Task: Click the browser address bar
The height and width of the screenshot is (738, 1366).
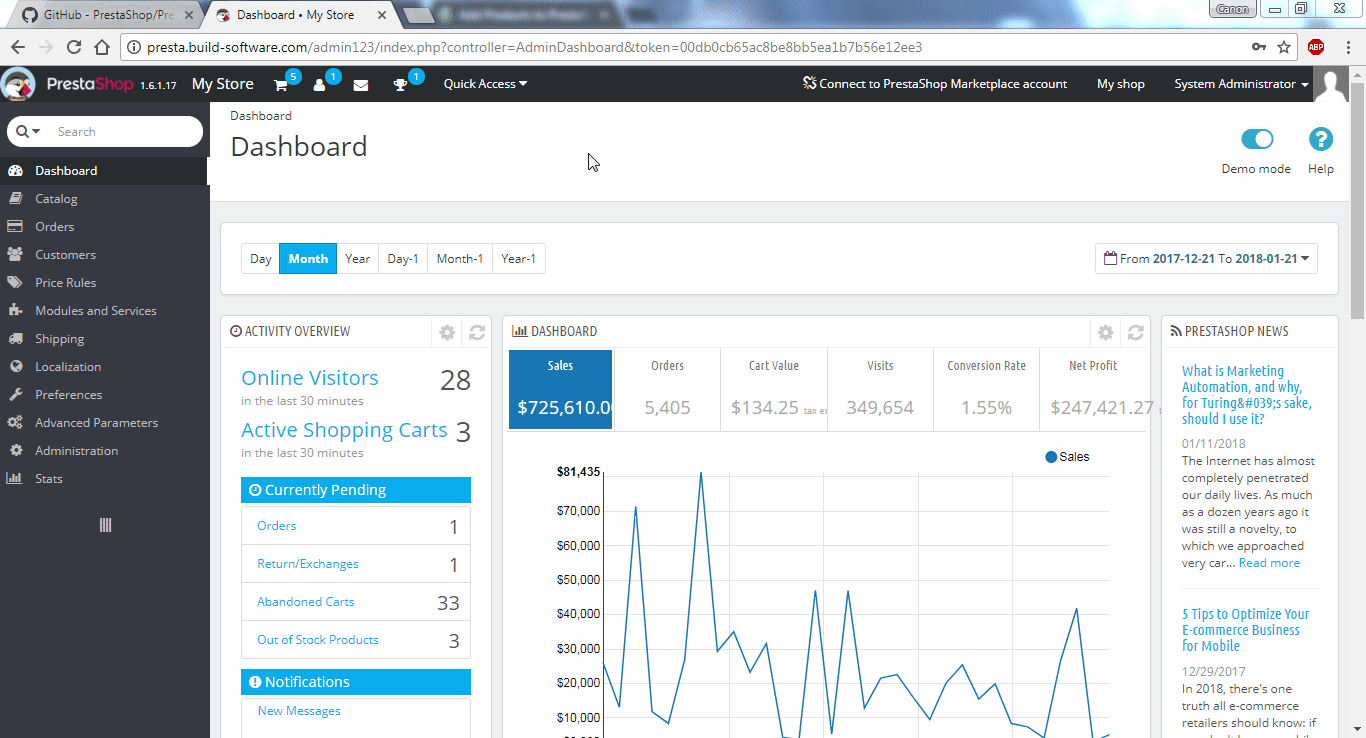Action: point(690,47)
